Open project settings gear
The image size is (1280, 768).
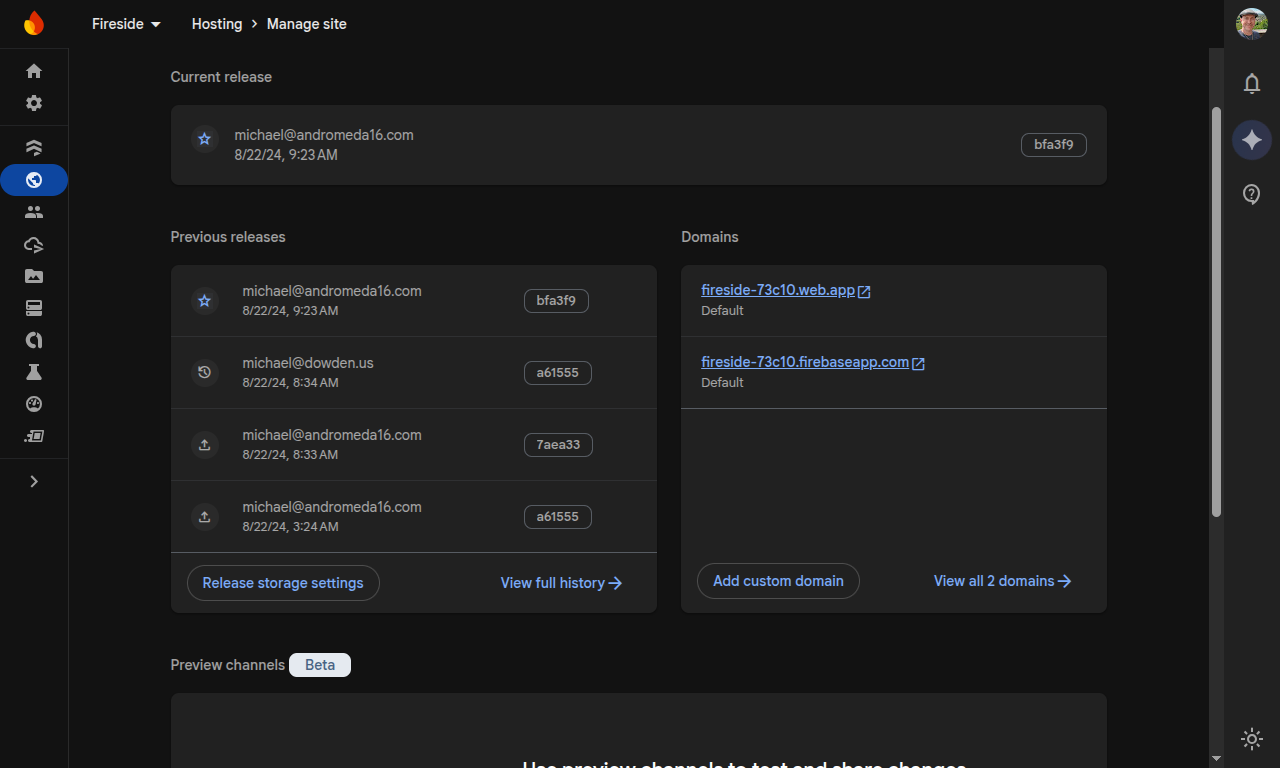coord(33,103)
